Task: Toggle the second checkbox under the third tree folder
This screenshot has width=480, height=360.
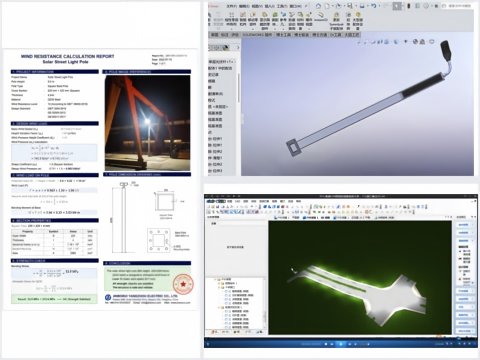Action: point(226,295)
